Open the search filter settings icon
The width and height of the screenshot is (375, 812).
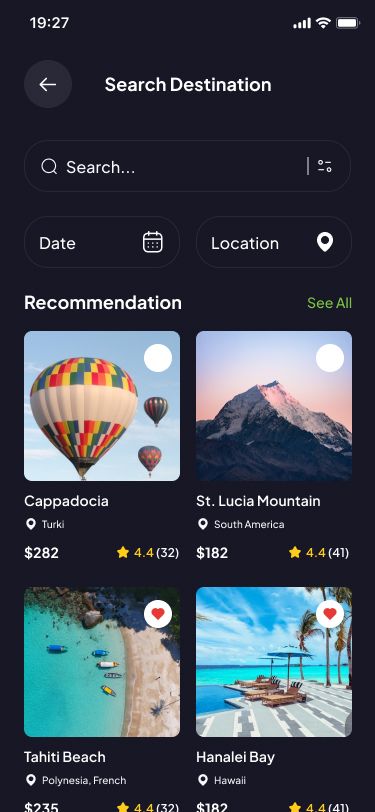click(325, 166)
